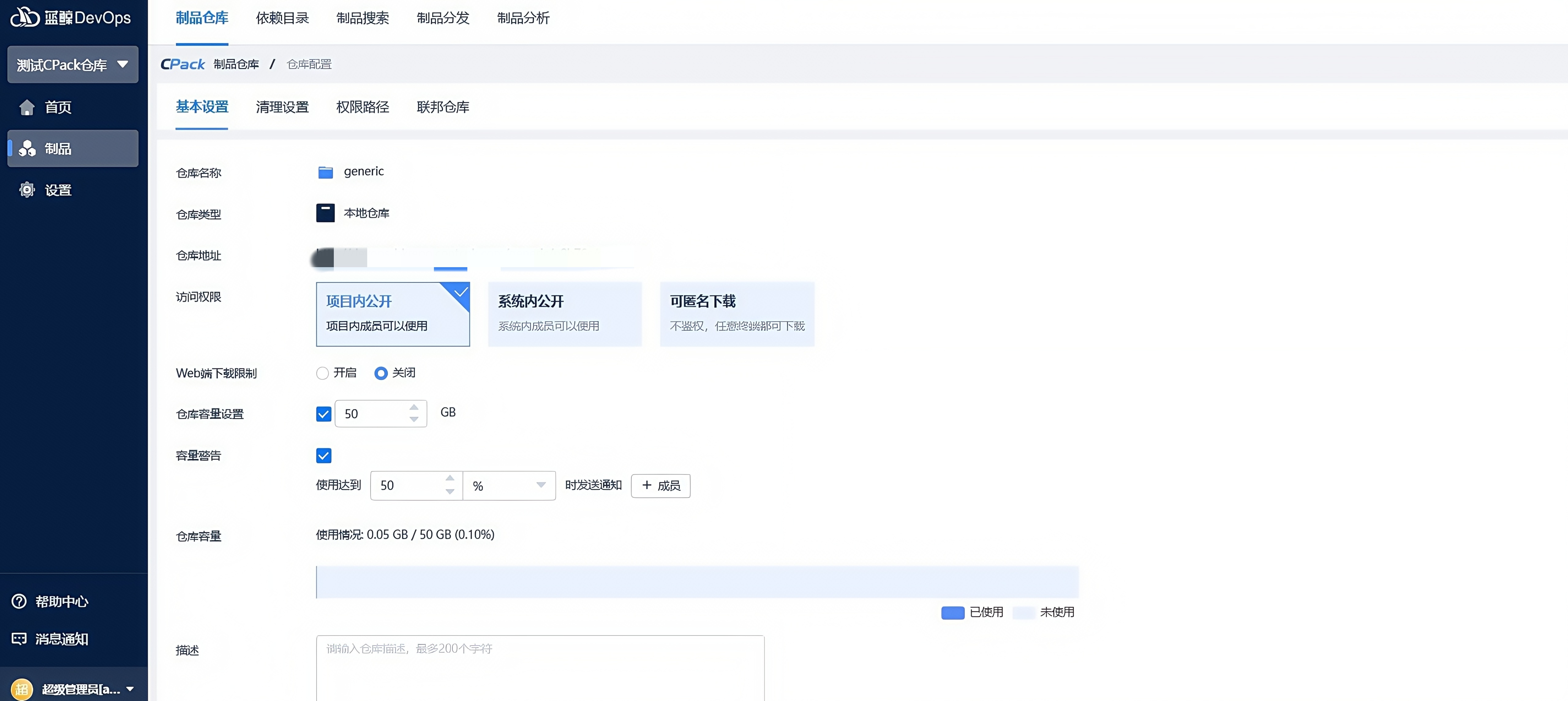Viewport: 1568px width, 701px height.
Task: Open 设置 via the gear icon
Action: tap(27, 190)
